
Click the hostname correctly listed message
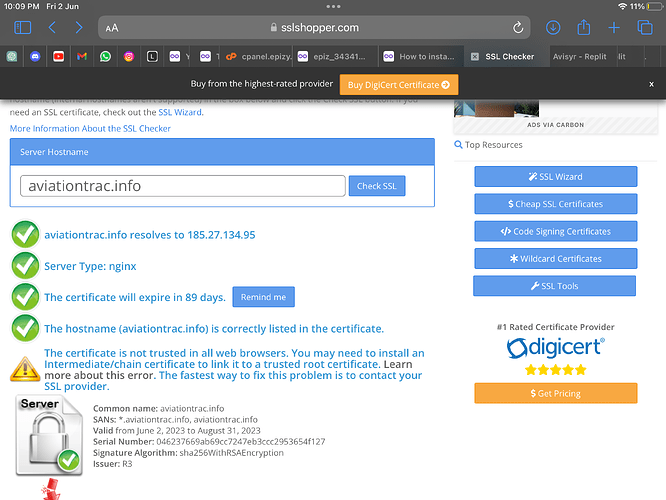214,329
